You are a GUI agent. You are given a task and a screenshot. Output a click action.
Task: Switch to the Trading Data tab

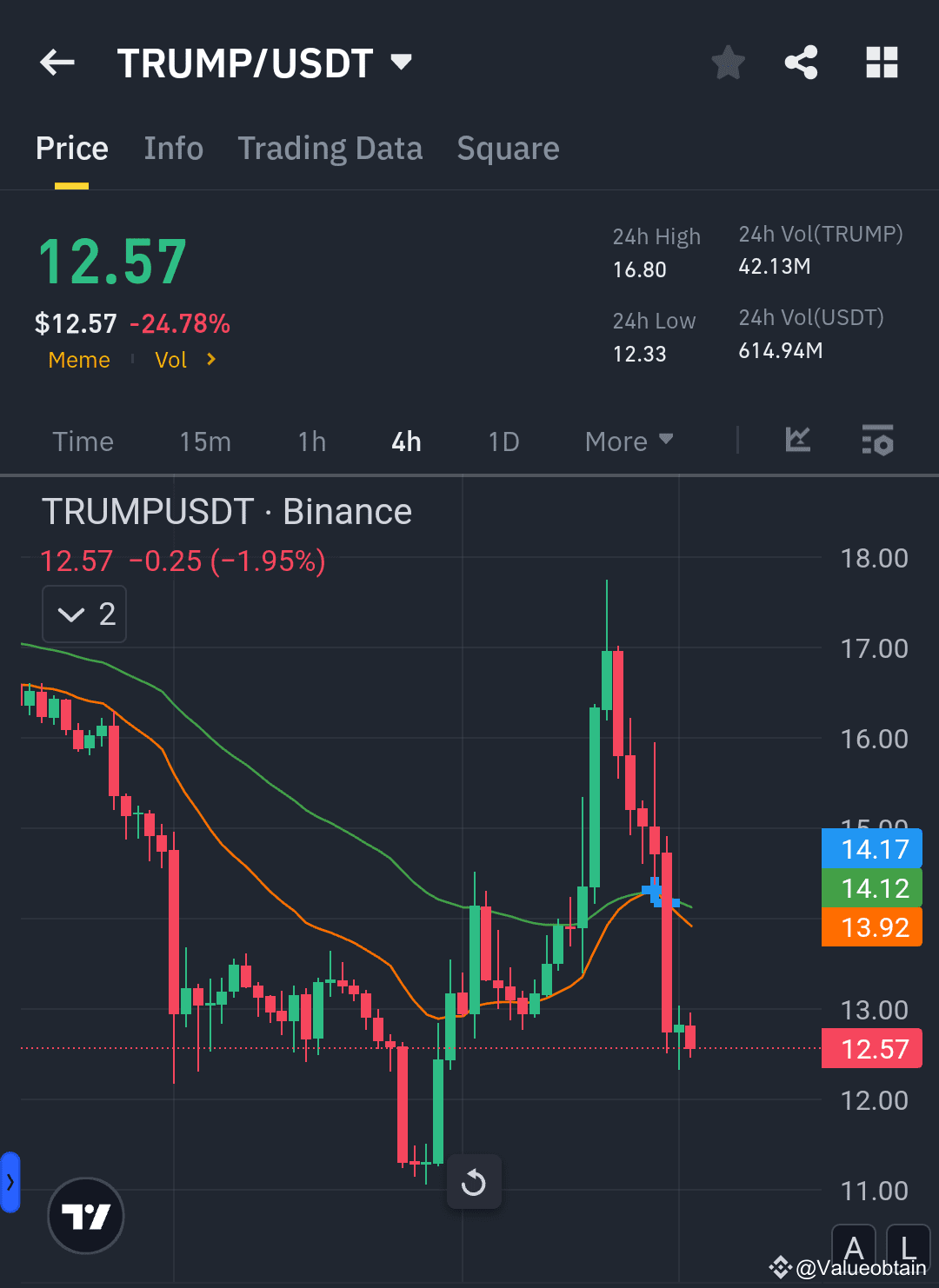330,148
